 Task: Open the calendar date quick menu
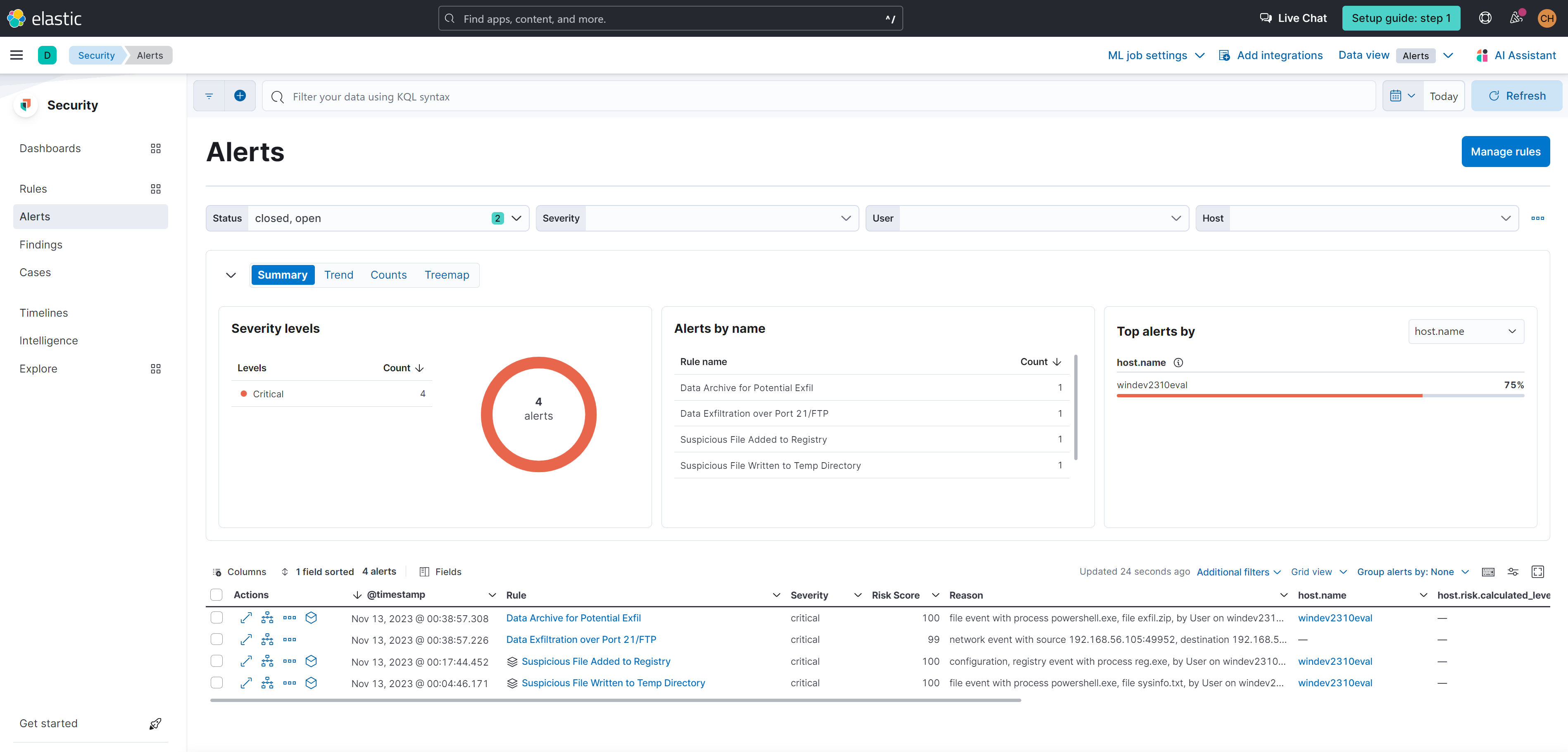tap(1402, 96)
